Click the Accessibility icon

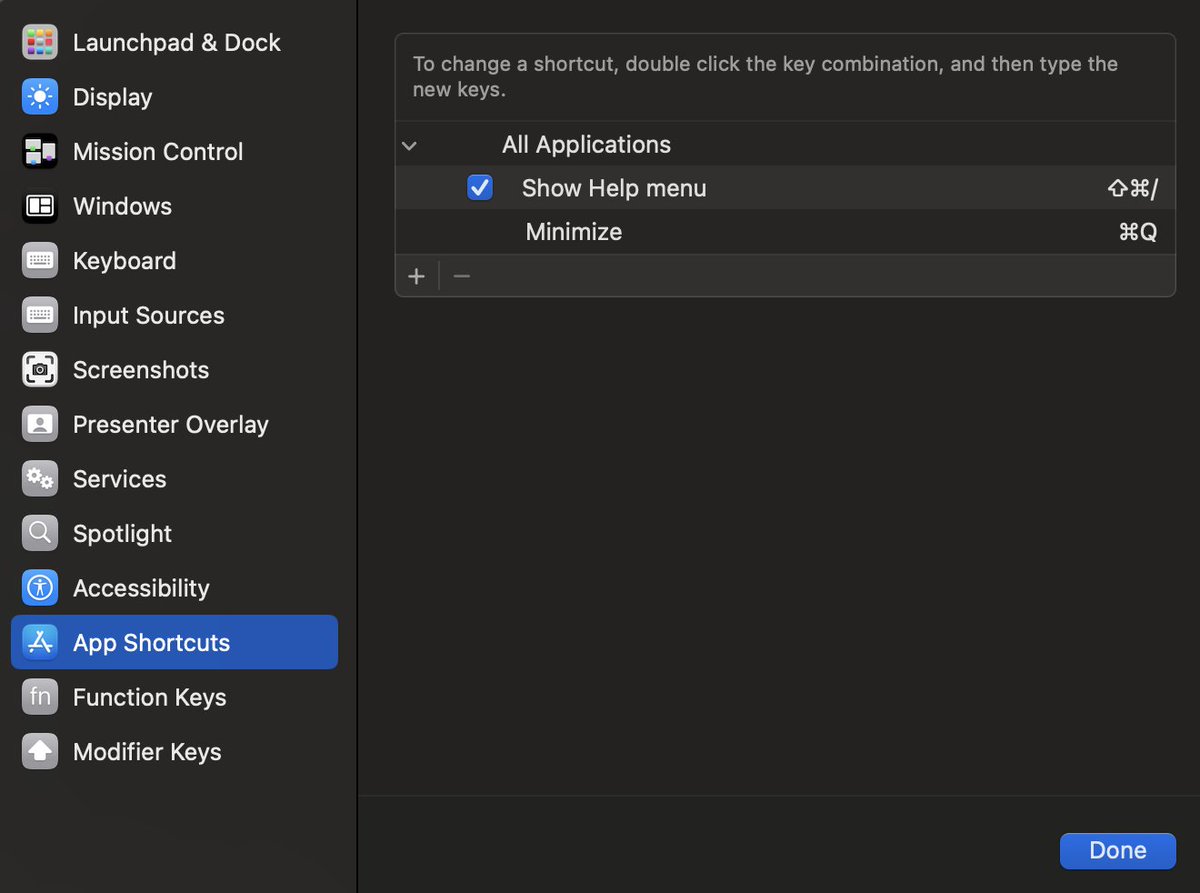point(40,587)
